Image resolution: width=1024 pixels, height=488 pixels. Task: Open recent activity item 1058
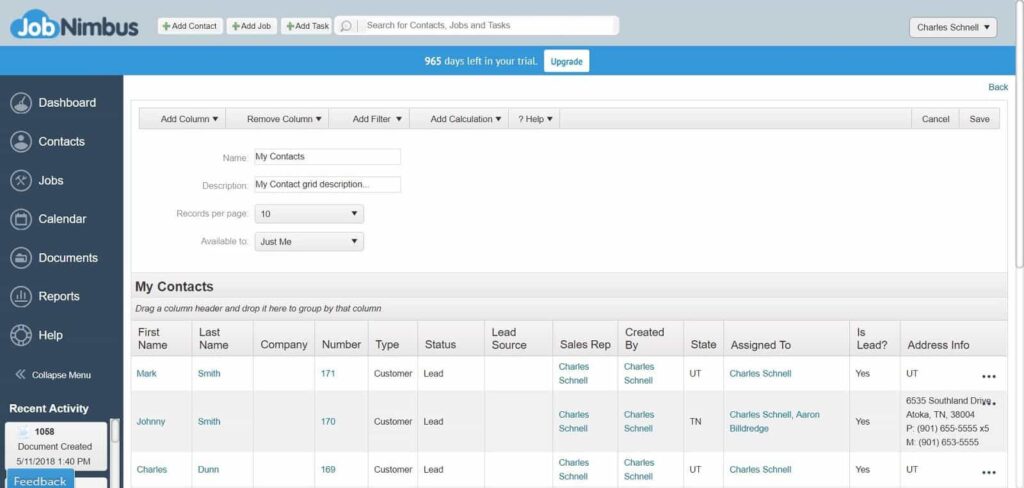[56, 446]
